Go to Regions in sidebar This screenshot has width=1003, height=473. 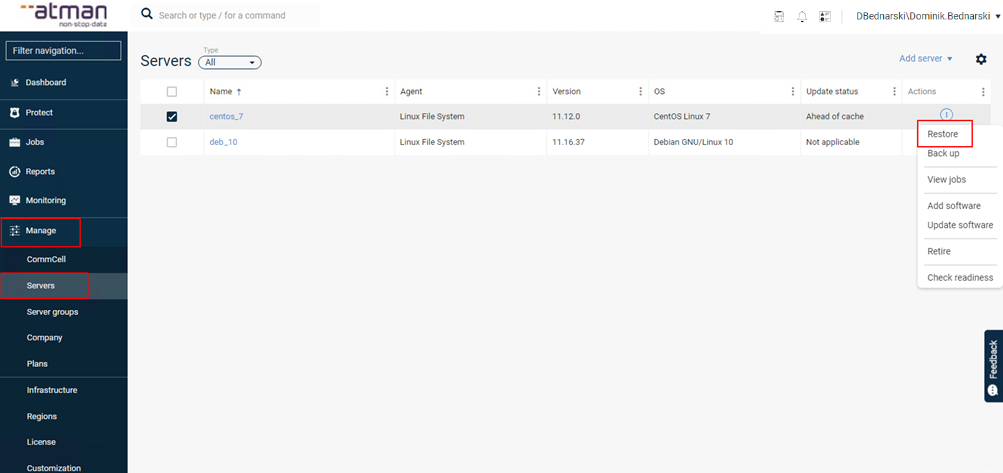(42, 416)
